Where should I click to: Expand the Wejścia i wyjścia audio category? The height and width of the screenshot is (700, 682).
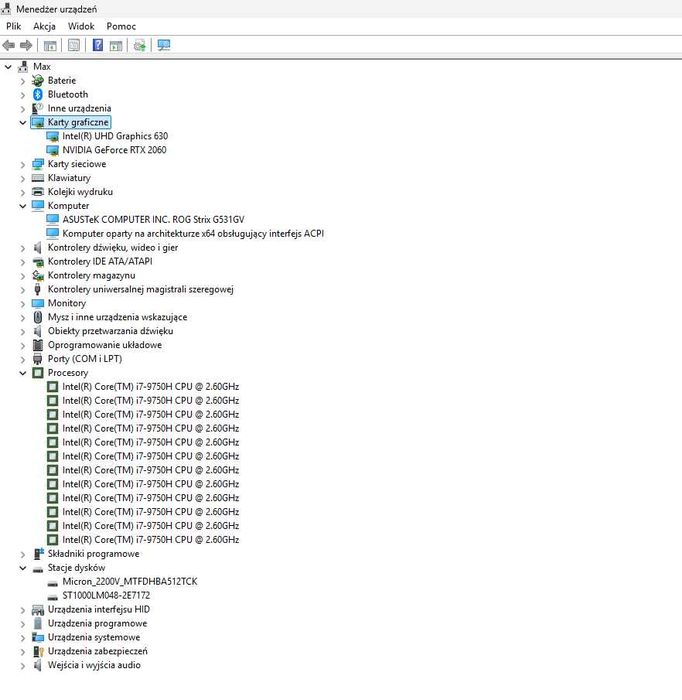pyautogui.click(x=23, y=666)
